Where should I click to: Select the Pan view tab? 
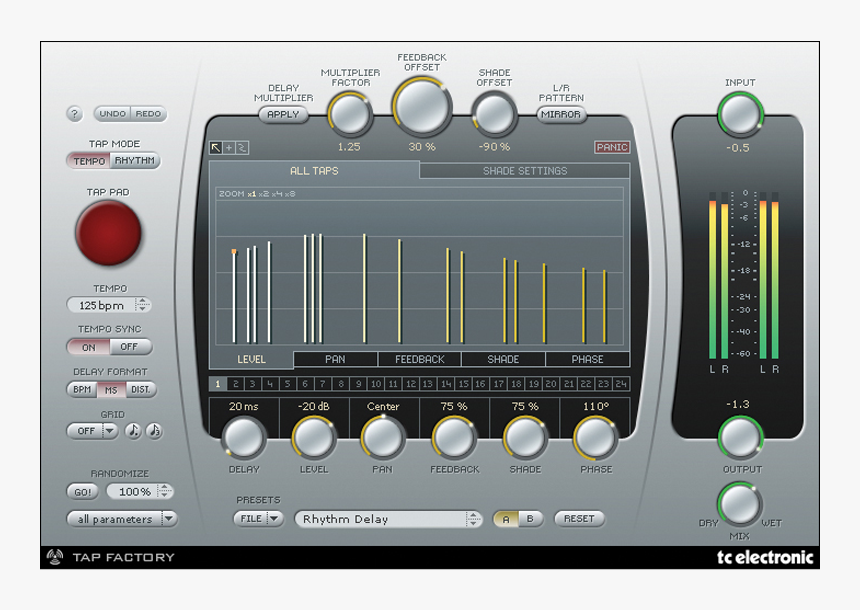[x=335, y=359]
